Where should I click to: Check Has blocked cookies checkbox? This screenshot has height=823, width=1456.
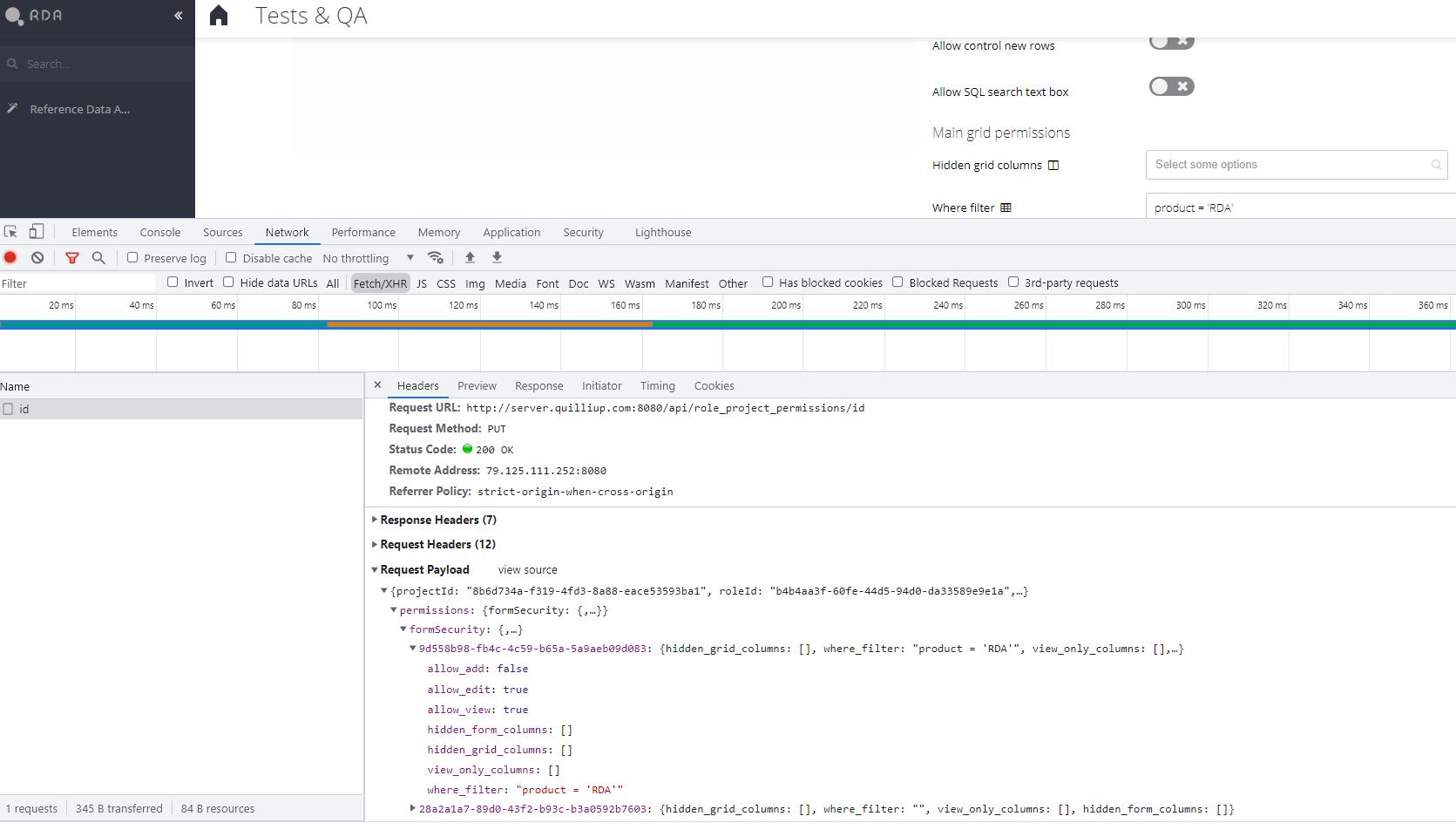pyautogui.click(x=768, y=282)
